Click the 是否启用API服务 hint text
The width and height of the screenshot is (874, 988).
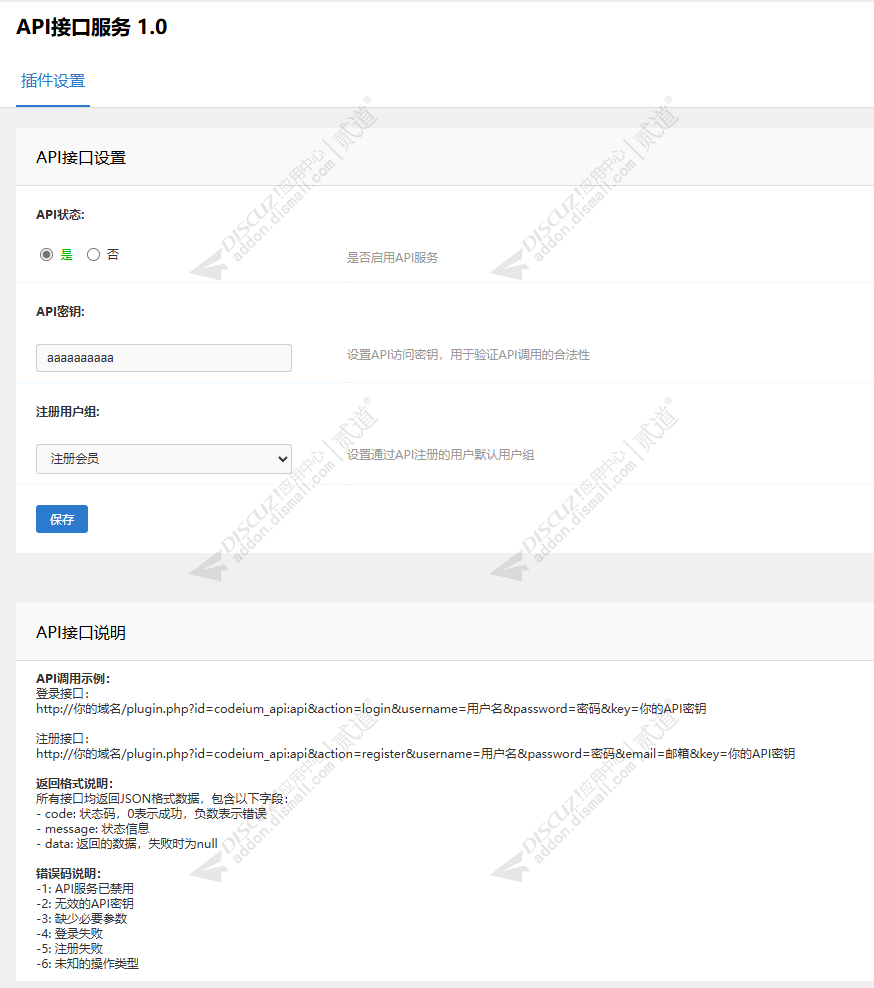(392, 258)
